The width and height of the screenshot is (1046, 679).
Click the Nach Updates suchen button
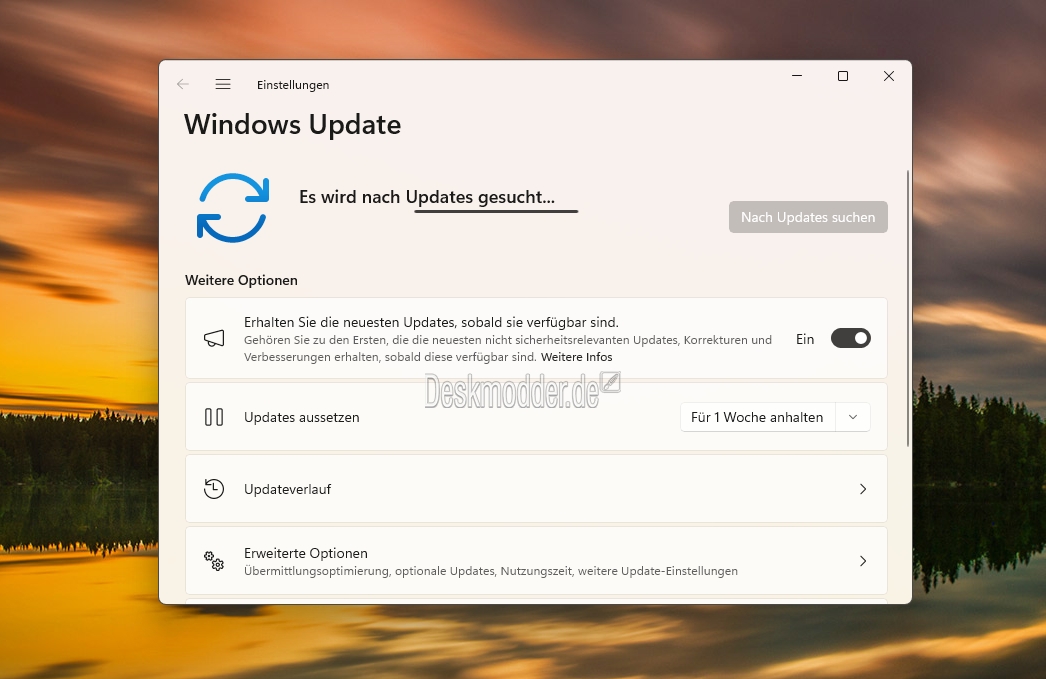coord(808,217)
